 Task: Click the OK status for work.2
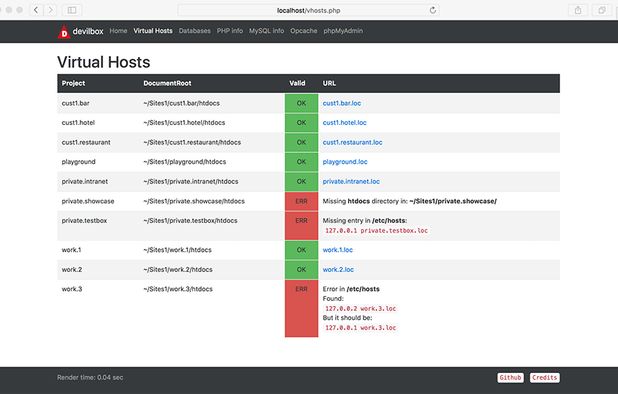point(301,269)
